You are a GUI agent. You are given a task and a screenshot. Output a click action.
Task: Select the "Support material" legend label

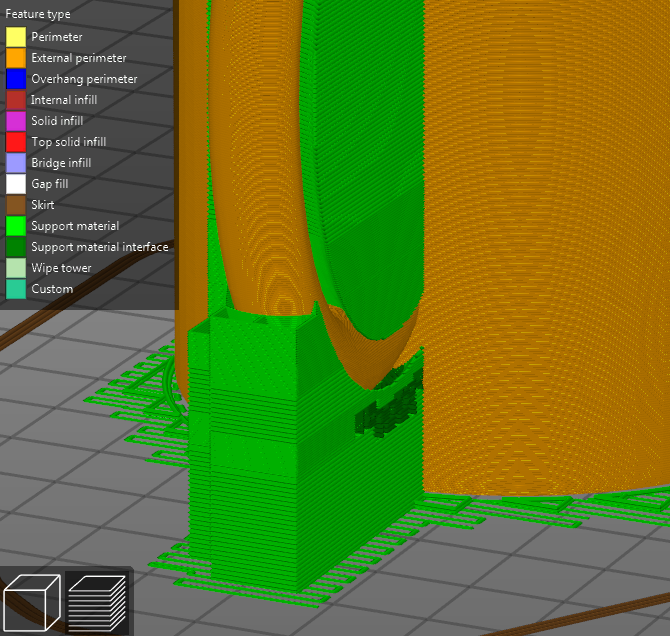point(75,226)
